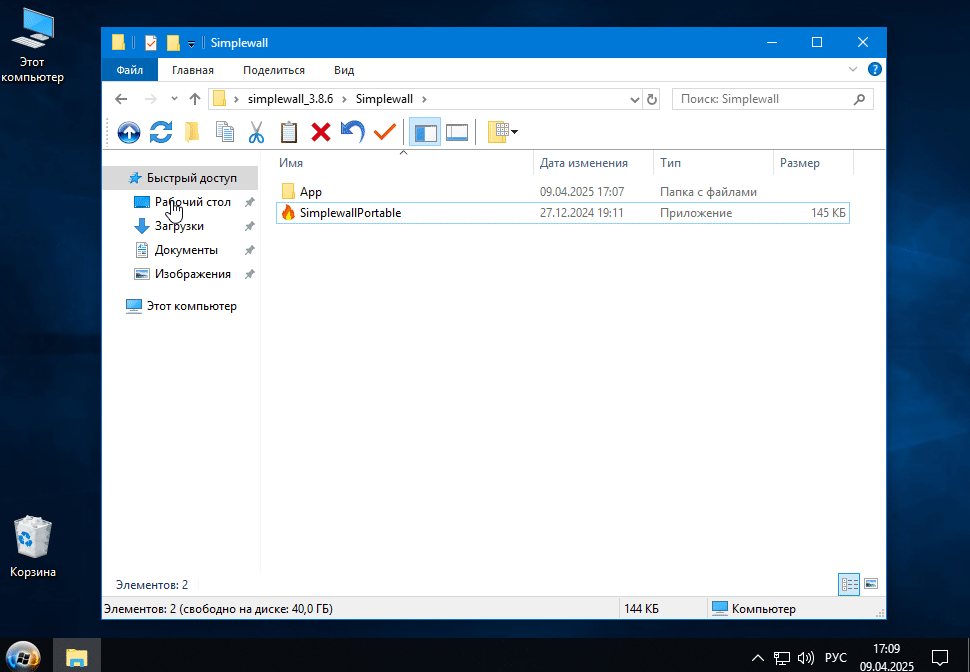Click the blue Undo arrow icon
Viewport: 970px width, 672px height.
pyautogui.click(x=353, y=132)
